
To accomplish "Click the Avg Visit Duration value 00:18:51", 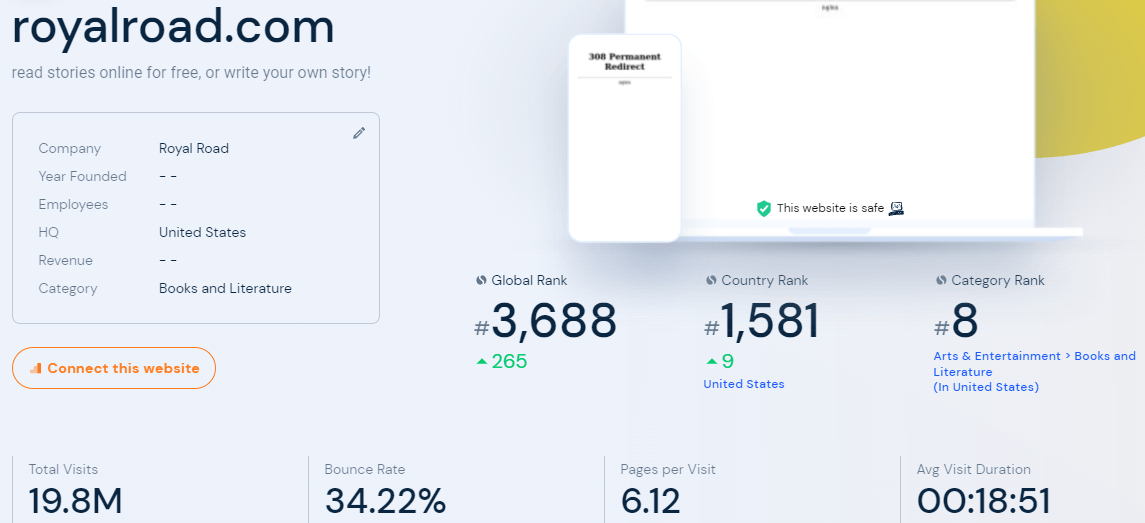I will 984,502.
